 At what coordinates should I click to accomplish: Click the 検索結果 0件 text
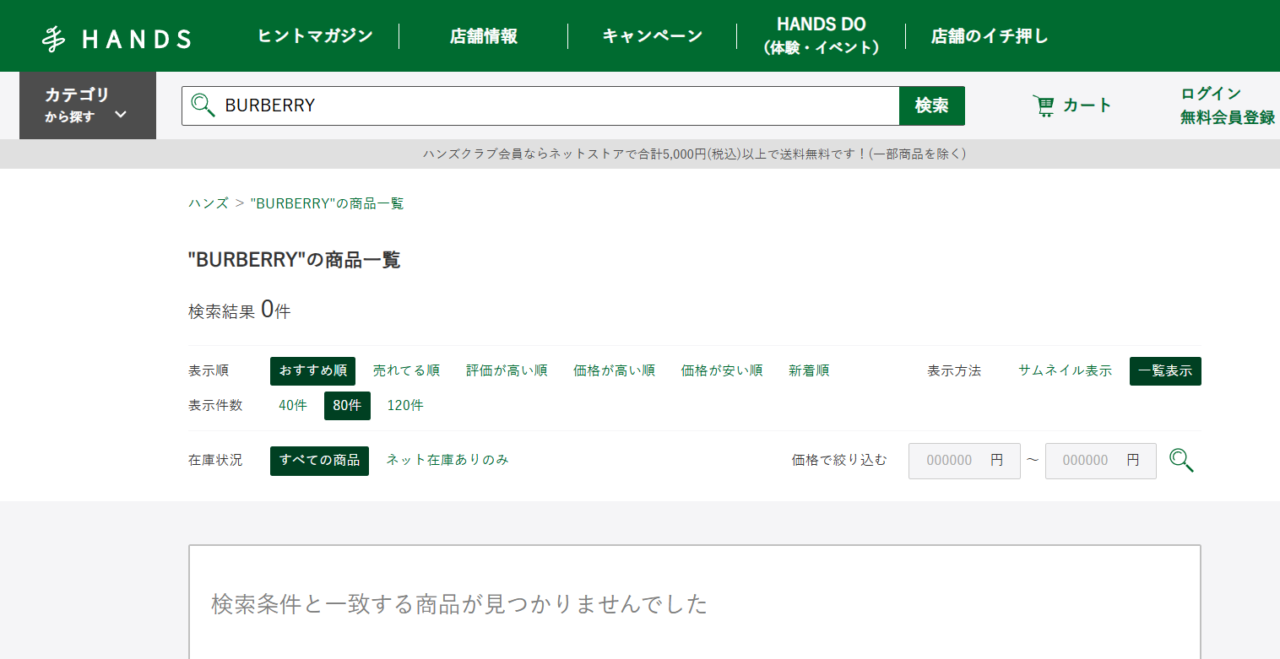coord(239,311)
